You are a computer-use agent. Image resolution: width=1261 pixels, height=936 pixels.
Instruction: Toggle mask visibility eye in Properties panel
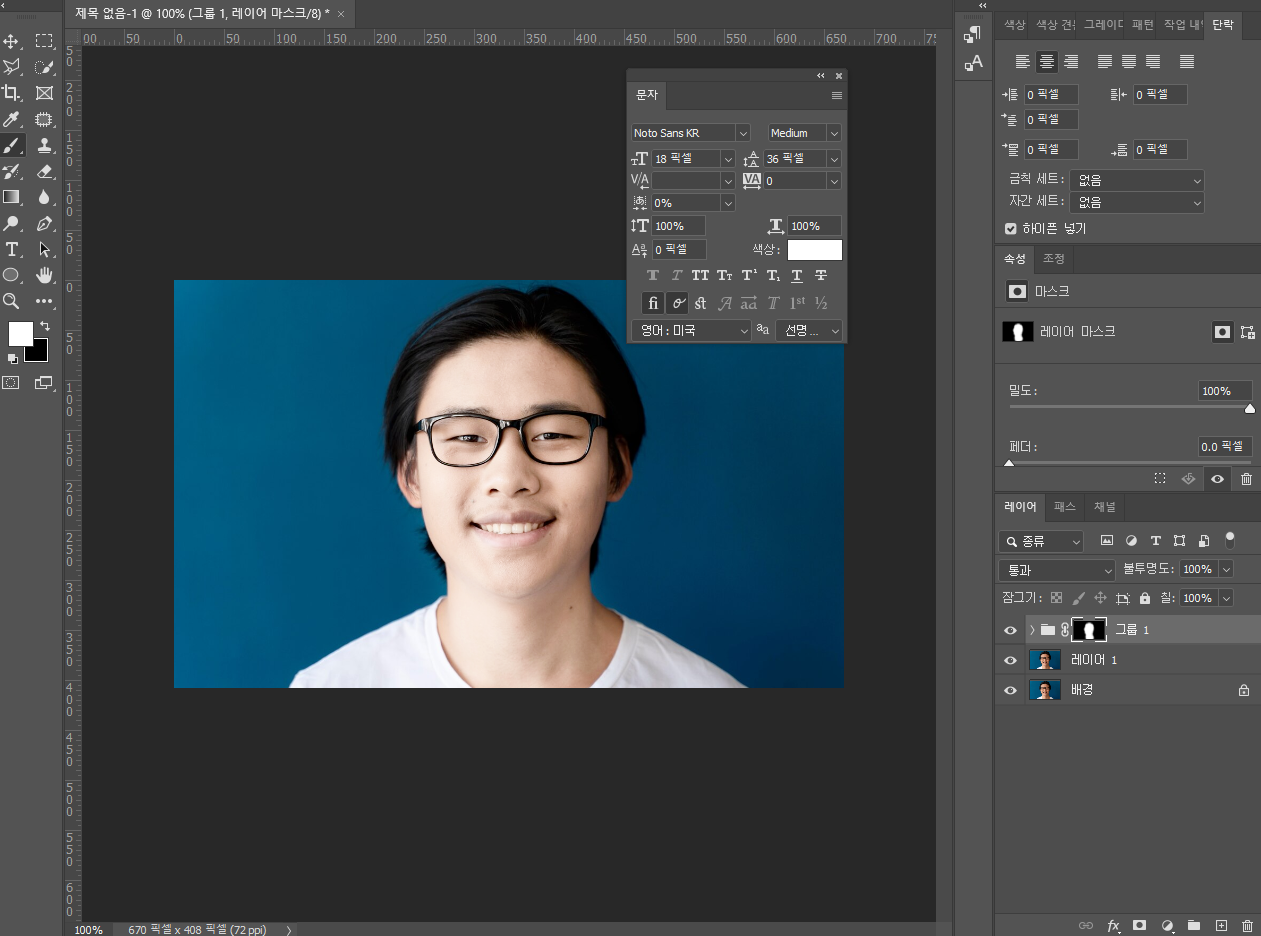click(x=1217, y=479)
